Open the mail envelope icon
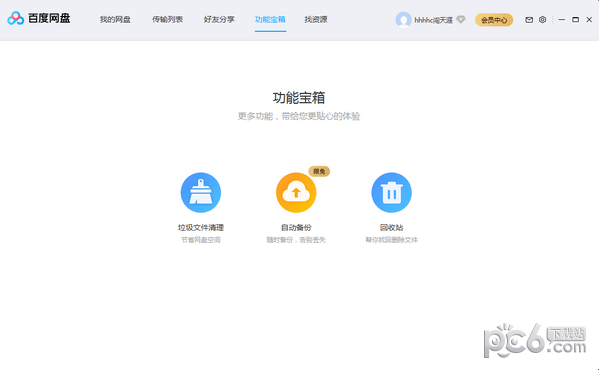Screen dimensions: 599x370 coord(529,20)
